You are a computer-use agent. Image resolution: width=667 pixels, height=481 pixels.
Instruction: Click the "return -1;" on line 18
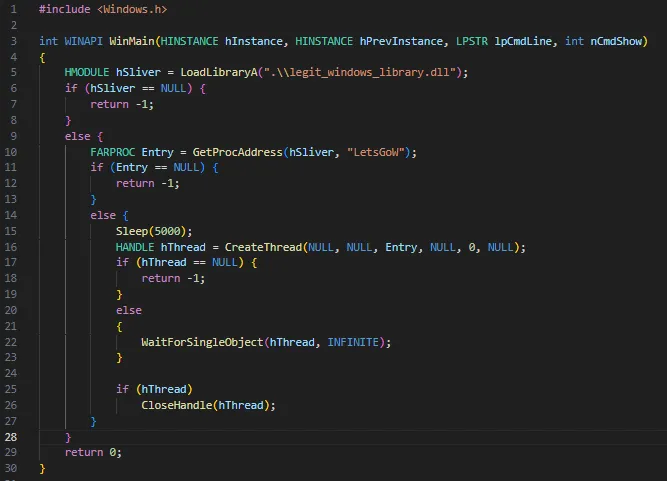click(173, 279)
